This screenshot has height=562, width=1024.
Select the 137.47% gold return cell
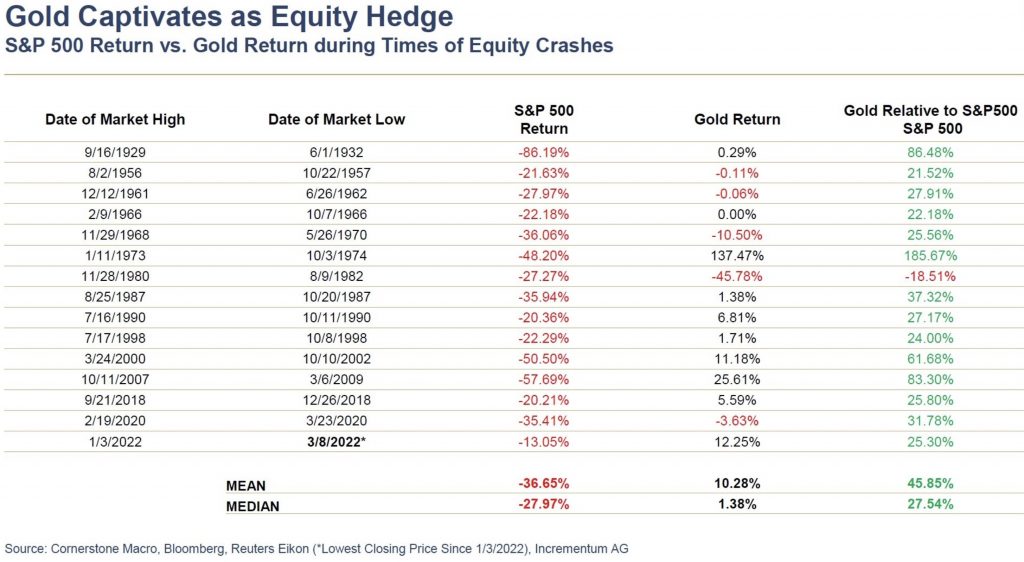tap(737, 255)
